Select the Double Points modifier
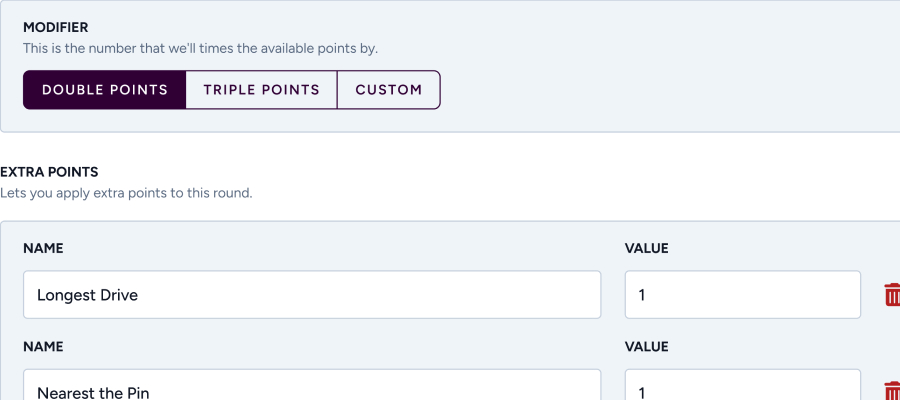Screen dimensions: 900x400 click(x=105, y=90)
